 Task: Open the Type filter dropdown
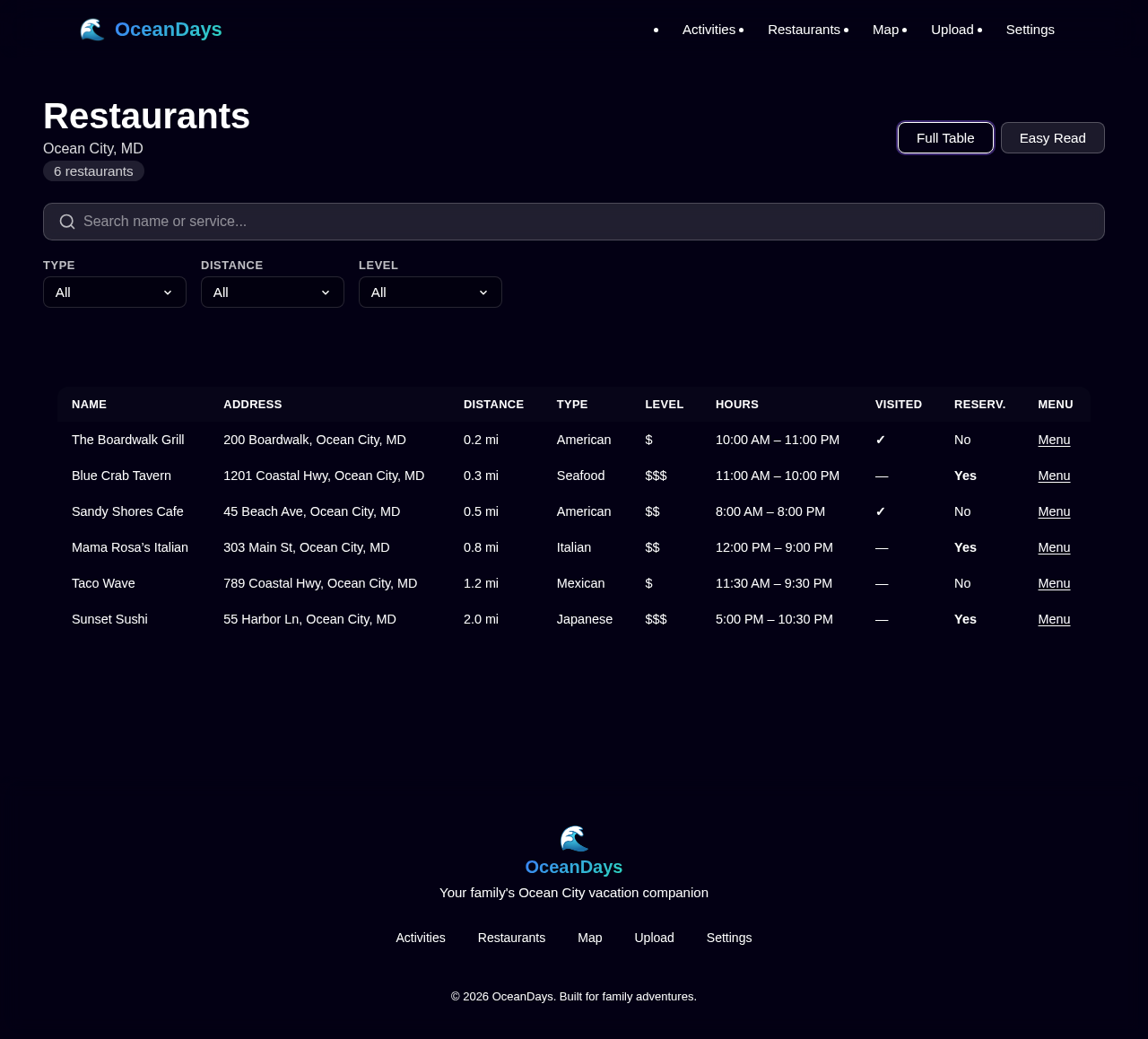(115, 292)
